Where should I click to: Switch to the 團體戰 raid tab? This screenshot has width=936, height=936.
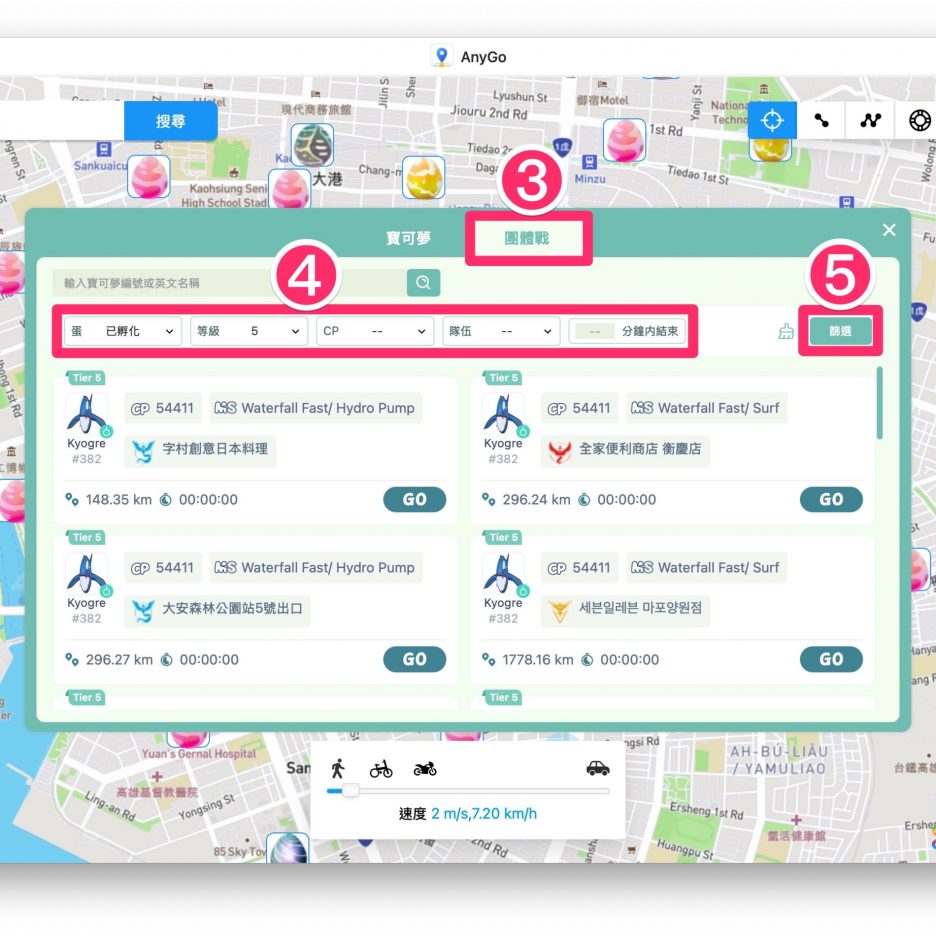(x=527, y=239)
